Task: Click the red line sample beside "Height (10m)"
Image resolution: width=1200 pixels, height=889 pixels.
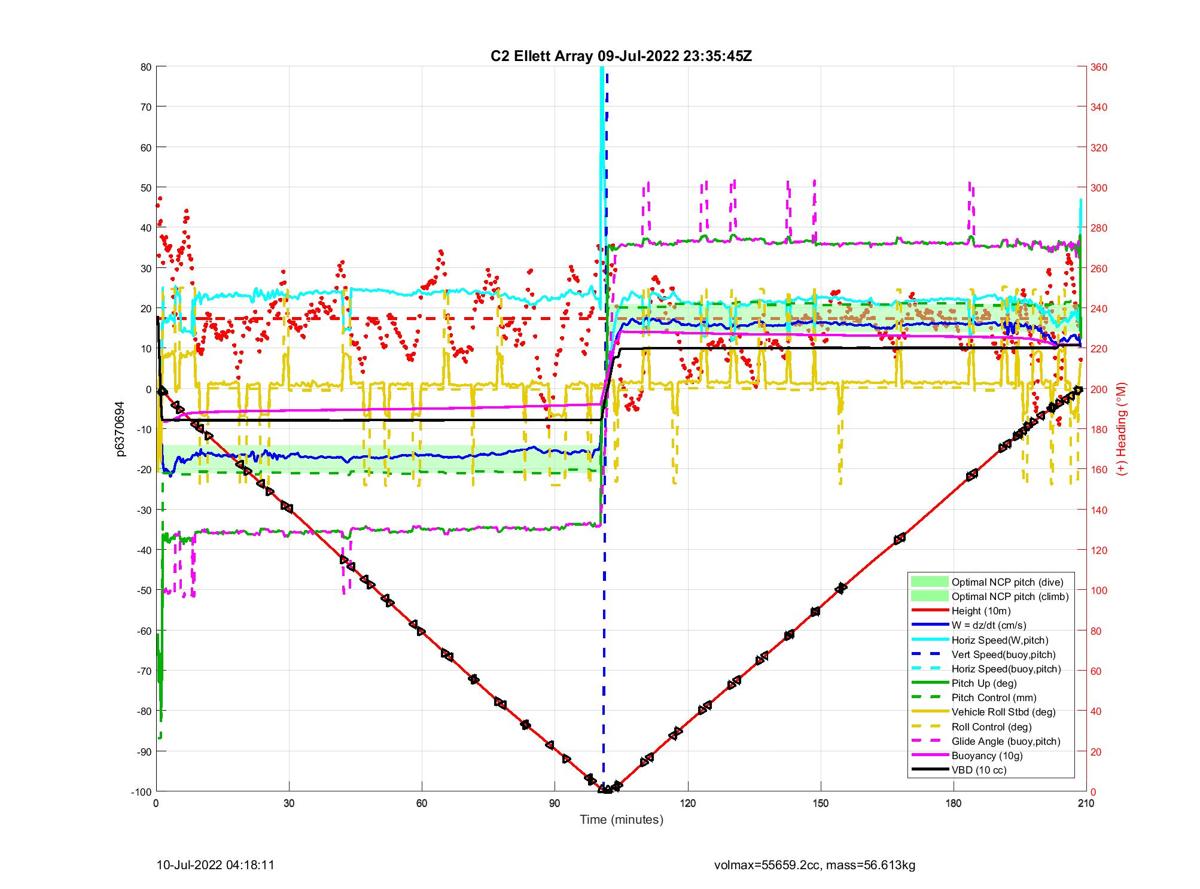Action: [x=929, y=611]
